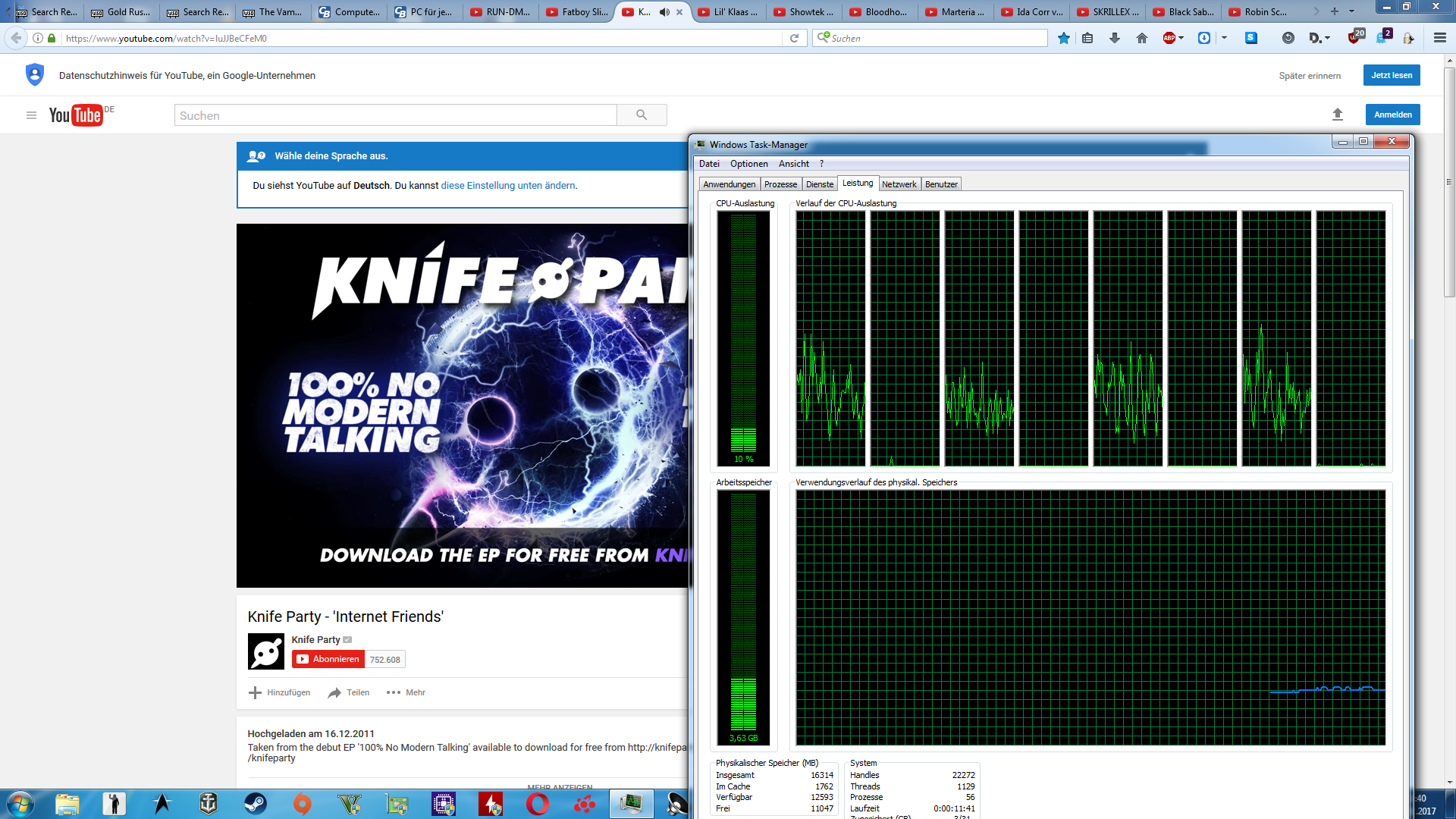Open the Ghostery extension icon

click(1381, 38)
